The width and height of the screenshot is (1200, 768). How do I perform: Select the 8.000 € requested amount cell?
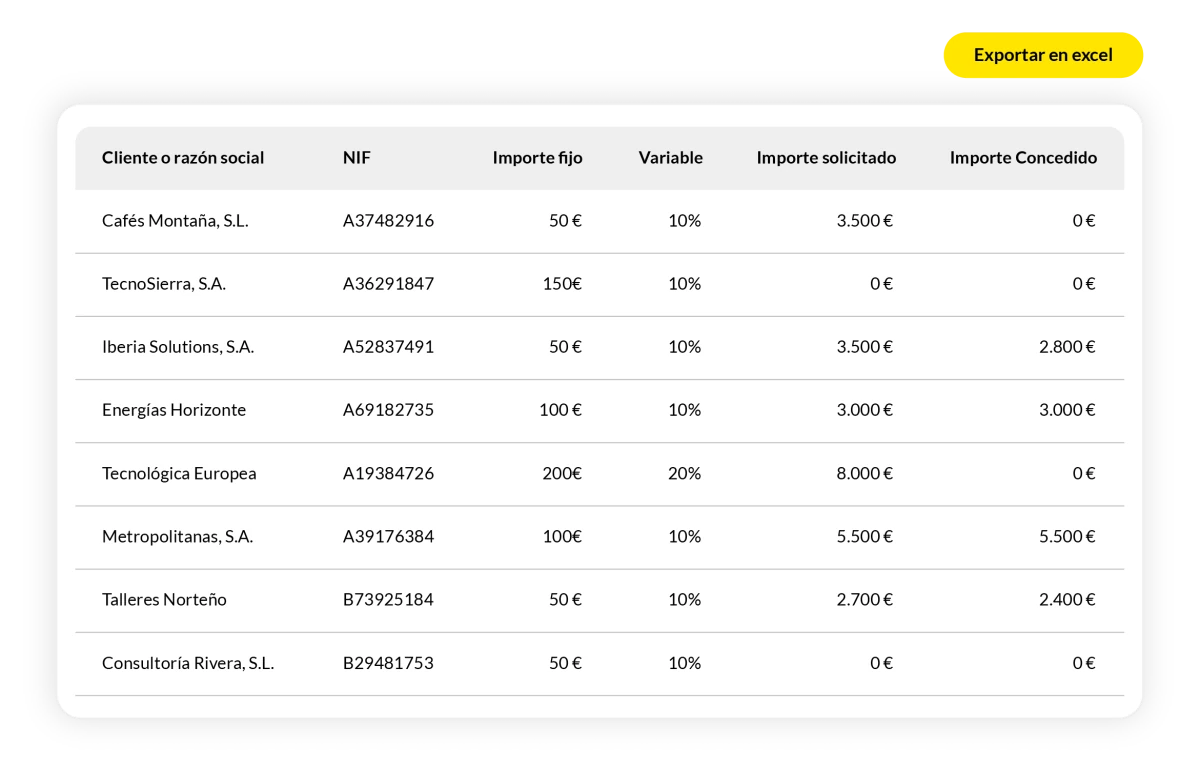point(864,473)
